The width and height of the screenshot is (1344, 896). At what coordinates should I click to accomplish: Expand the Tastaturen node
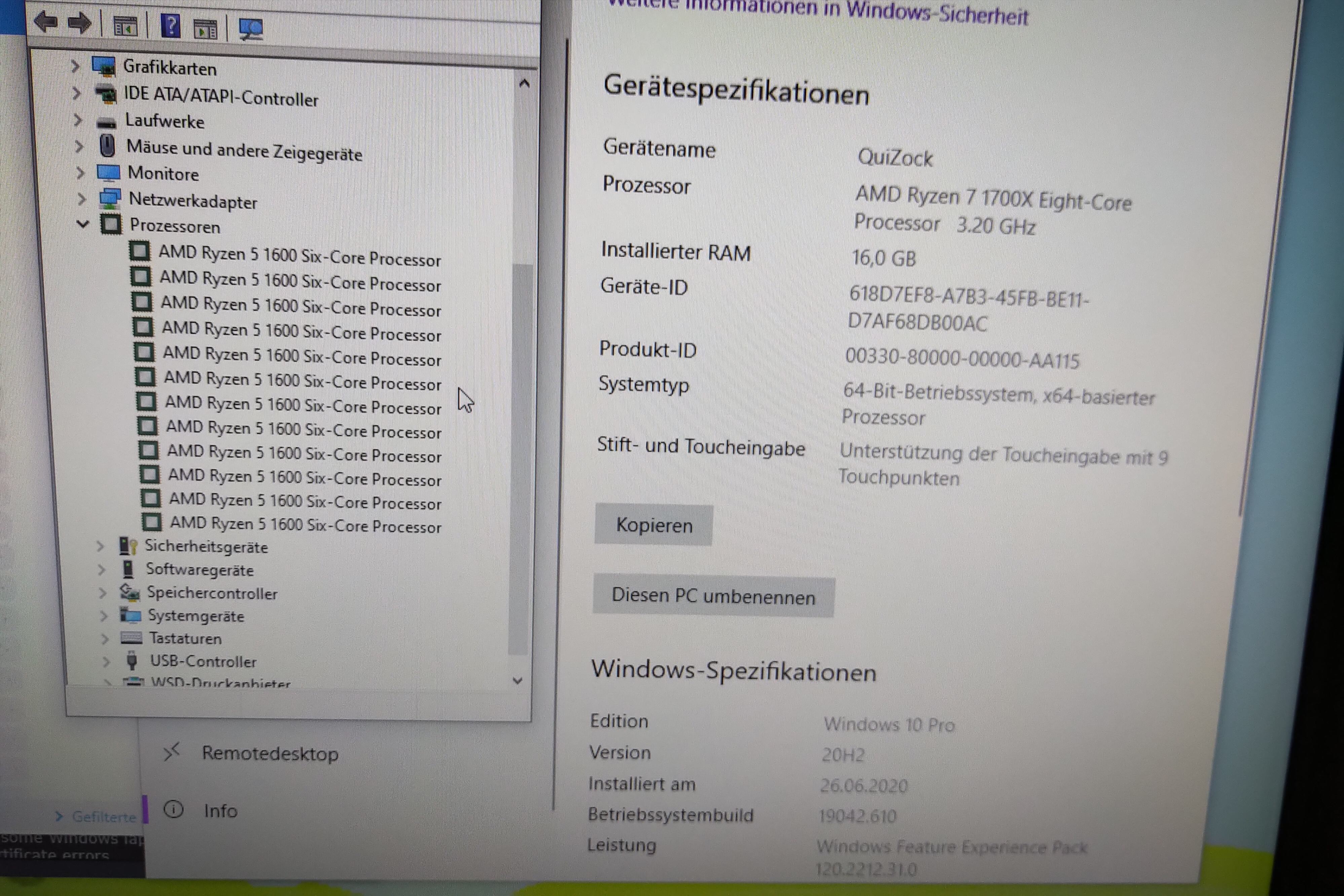tap(105, 639)
